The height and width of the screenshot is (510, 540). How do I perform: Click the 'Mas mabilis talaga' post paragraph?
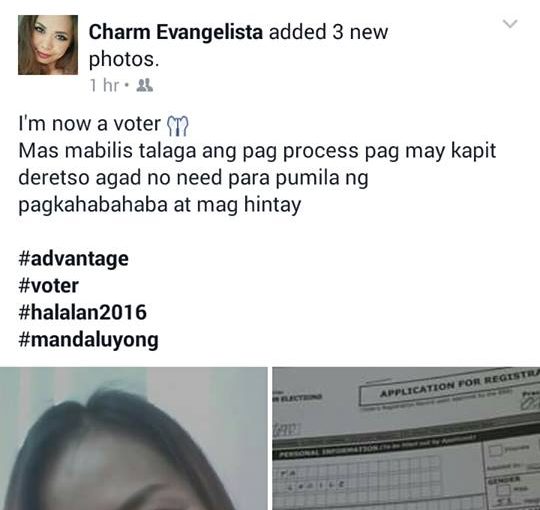pyautogui.click(x=257, y=178)
